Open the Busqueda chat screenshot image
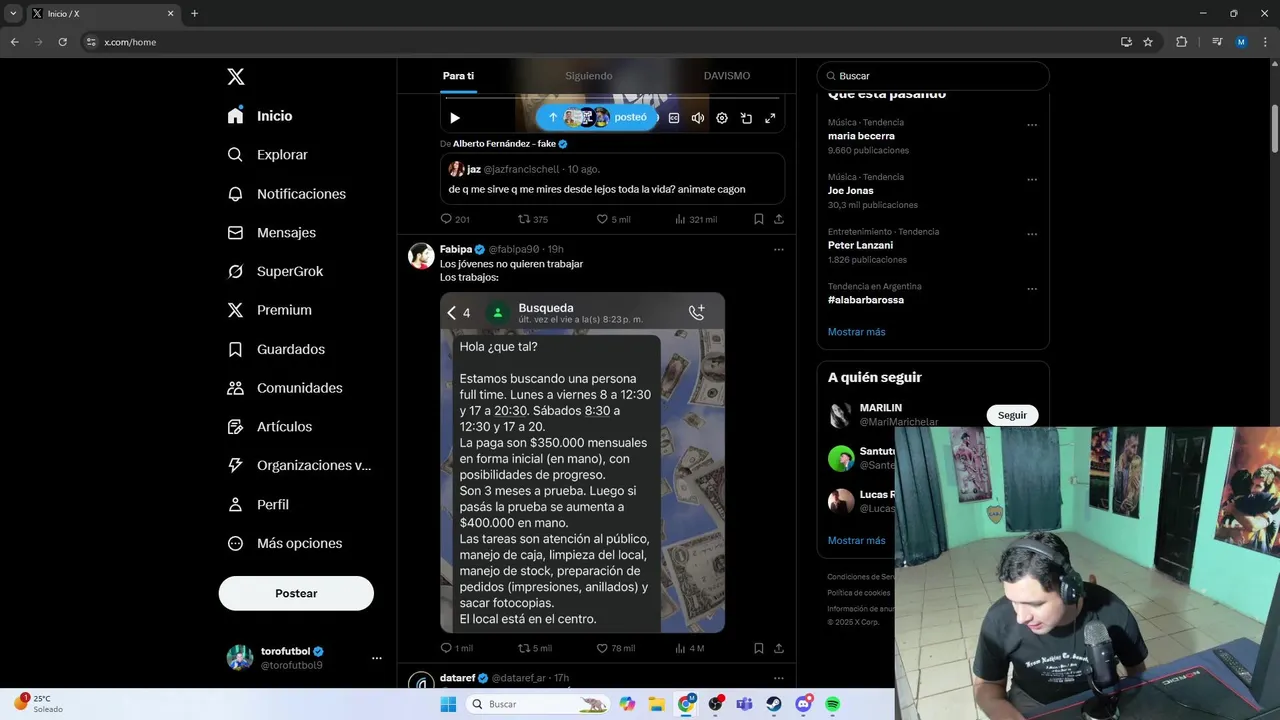1280x720 pixels. (x=582, y=462)
